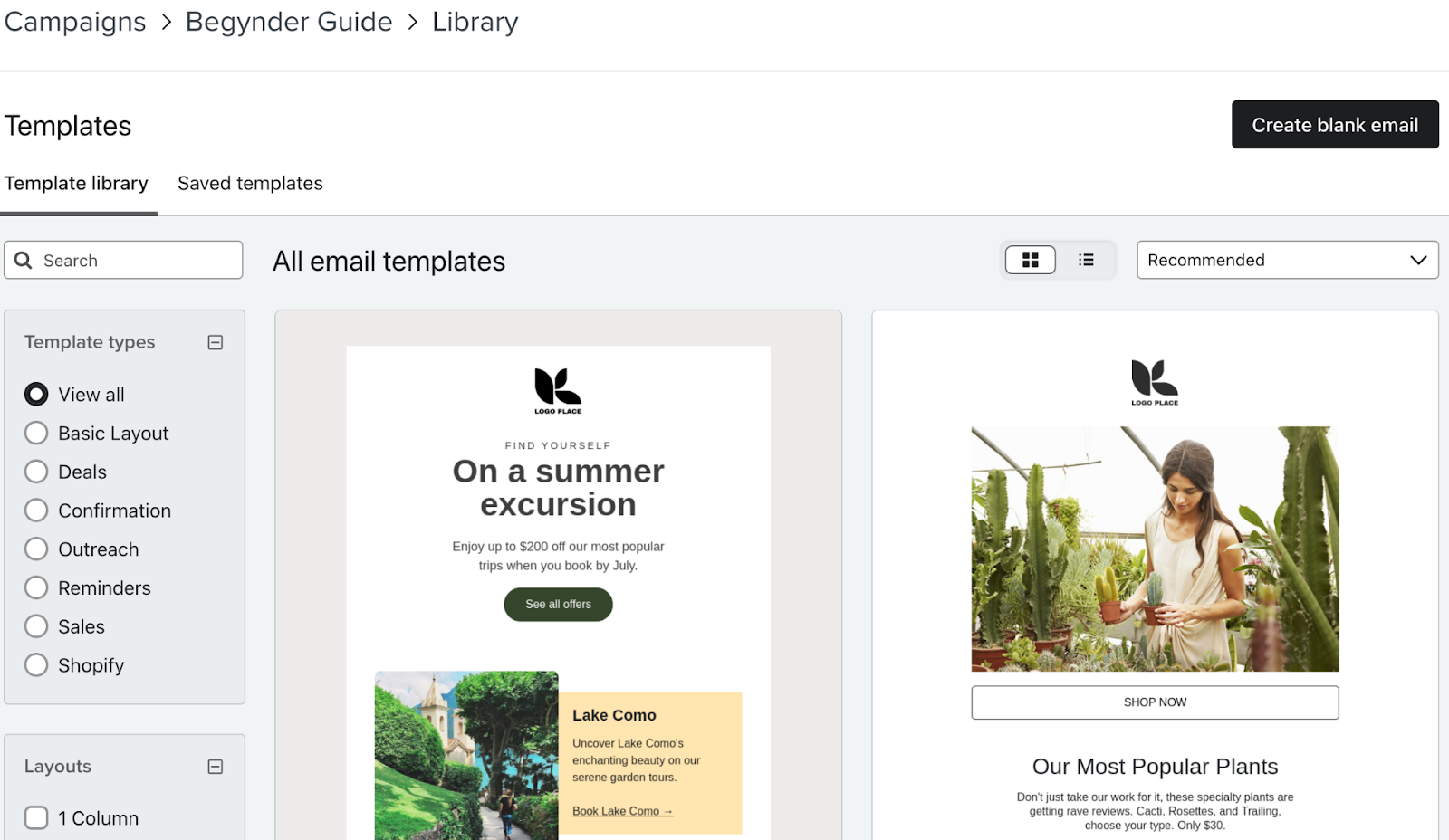
Task: Choose the Deals template type
Action: pyautogui.click(x=36, y=472)
